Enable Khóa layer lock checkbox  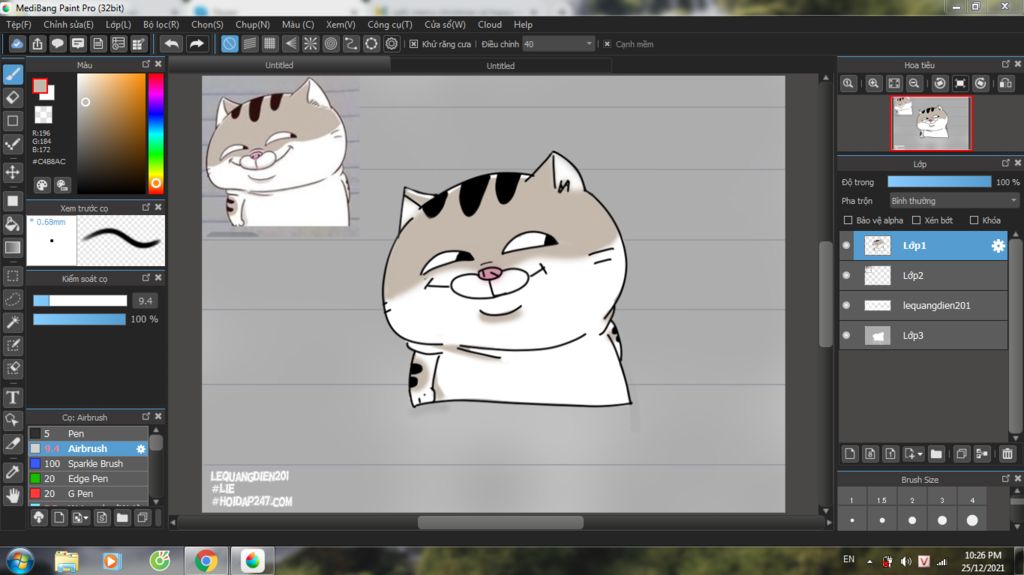tap(974, 220)
